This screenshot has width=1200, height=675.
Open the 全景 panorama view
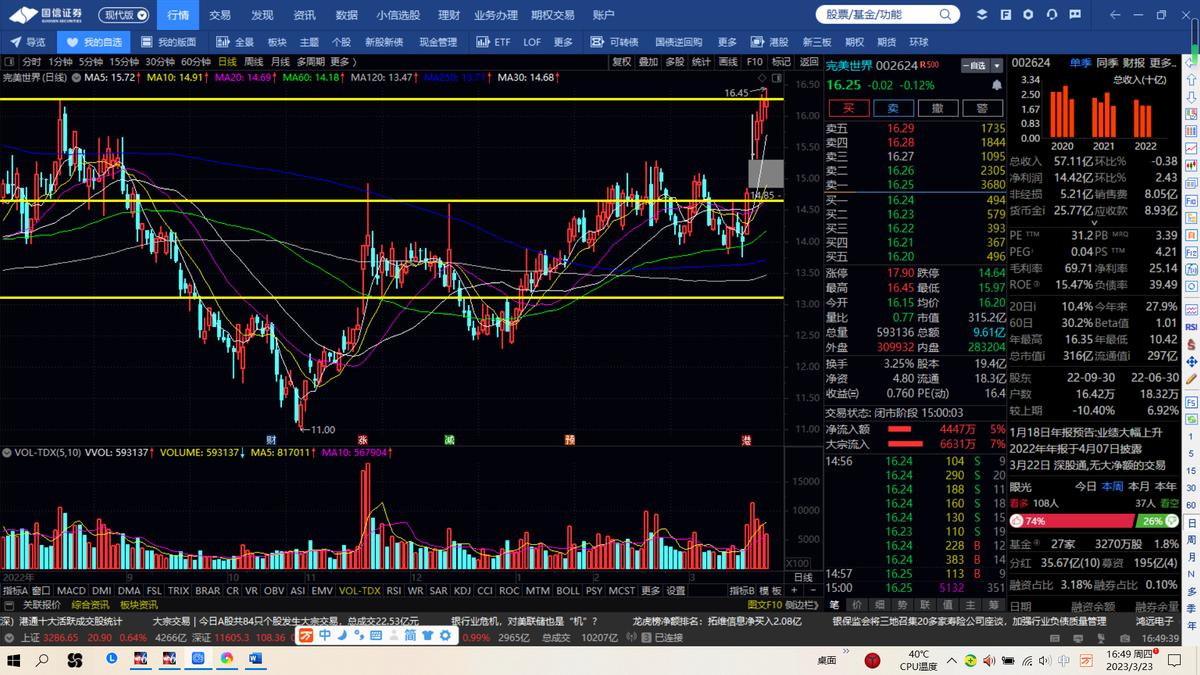[x=236, y=42]
